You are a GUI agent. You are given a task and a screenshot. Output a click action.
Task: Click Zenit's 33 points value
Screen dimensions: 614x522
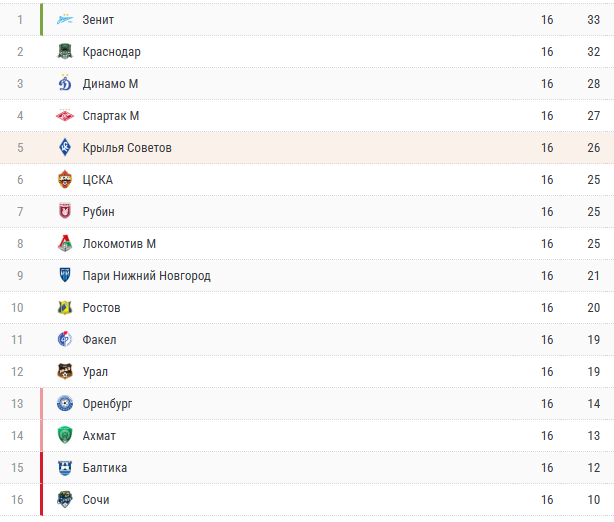tap(594, 20)
